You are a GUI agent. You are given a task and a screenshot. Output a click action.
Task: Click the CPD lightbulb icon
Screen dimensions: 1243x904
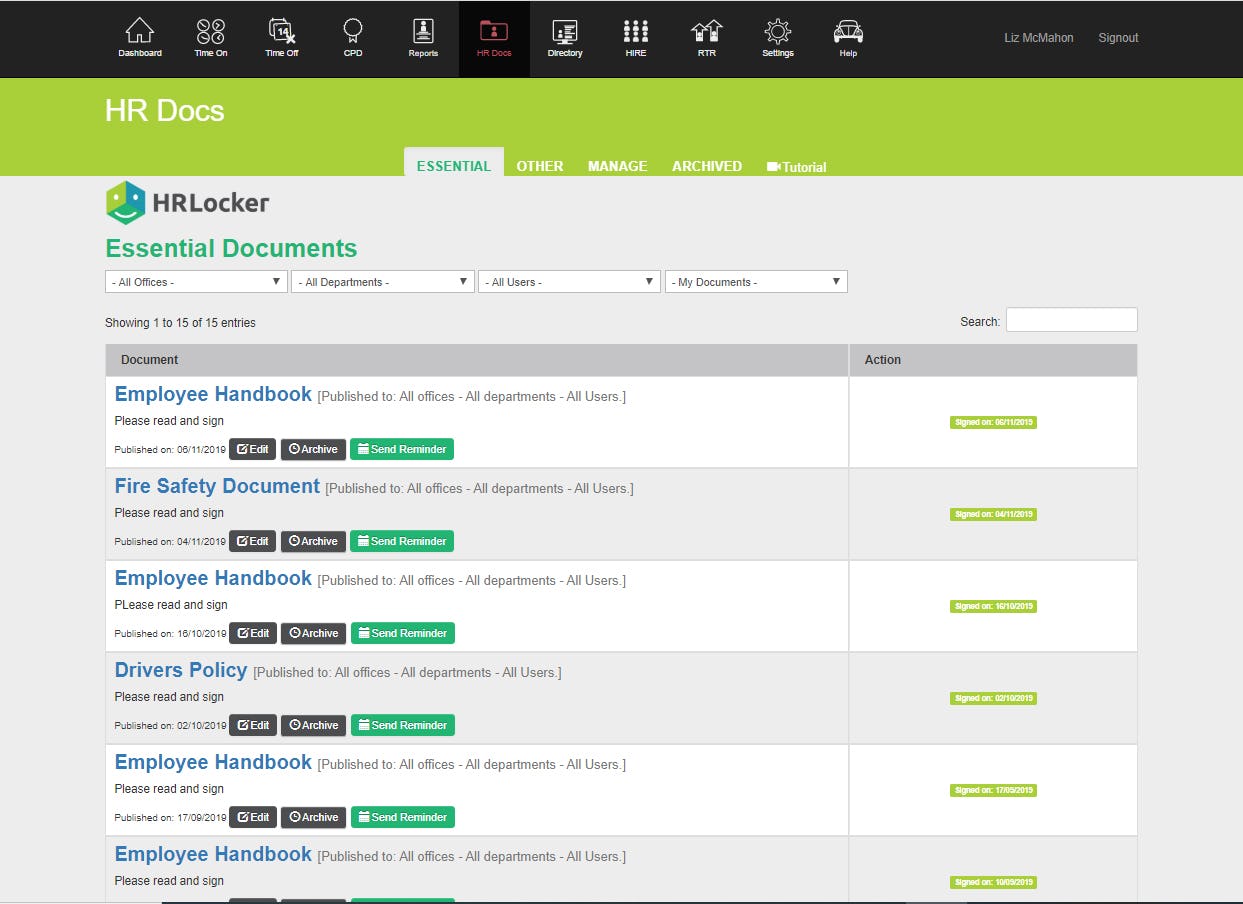click(x=352, y=38)
